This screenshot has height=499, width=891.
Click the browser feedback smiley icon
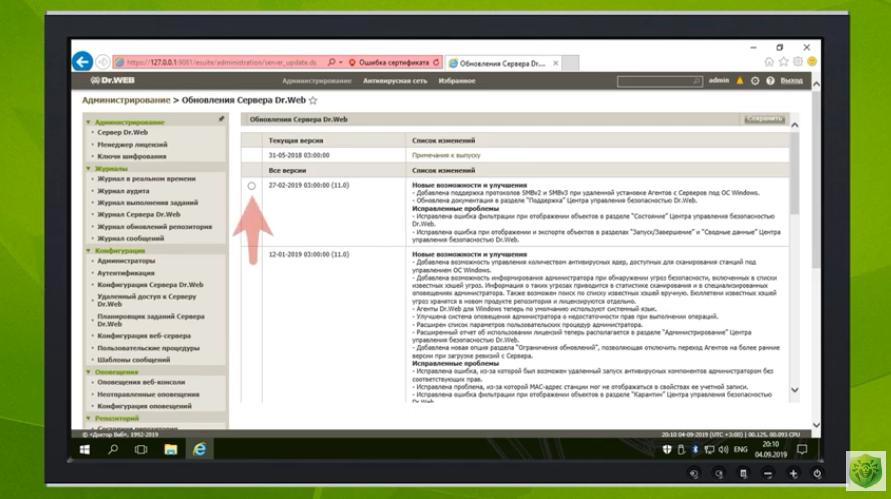point(812,61)
